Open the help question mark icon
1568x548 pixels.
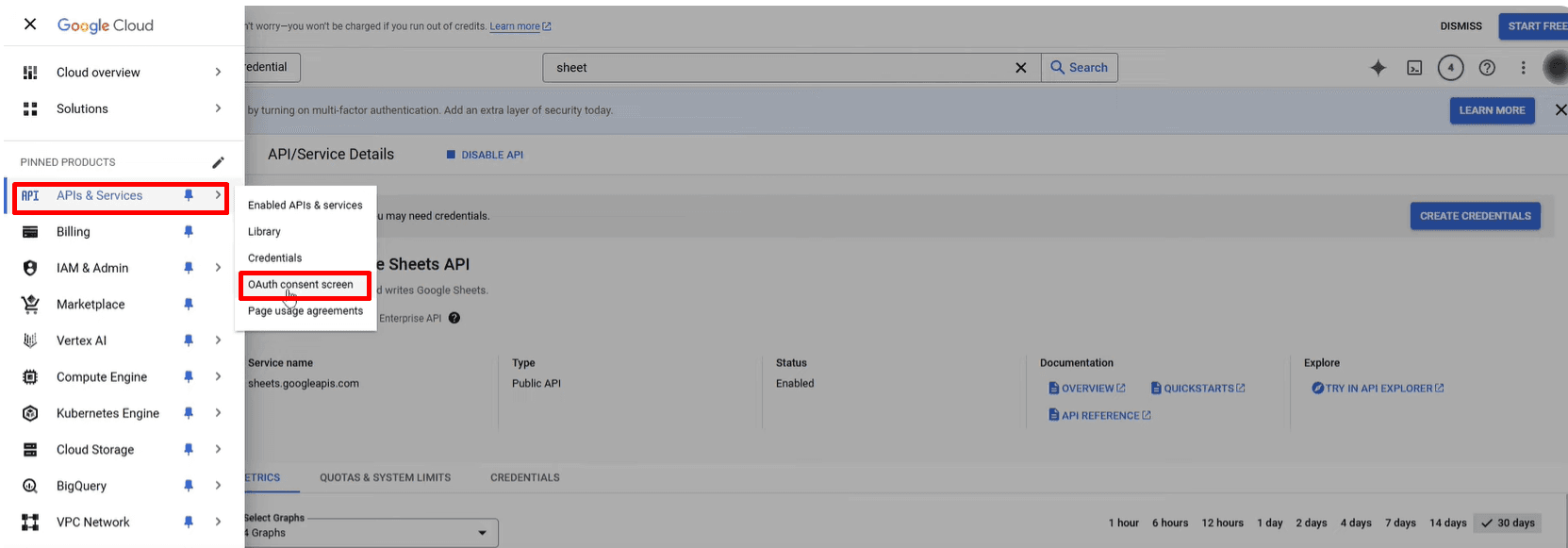click(x=1487, y=68)
